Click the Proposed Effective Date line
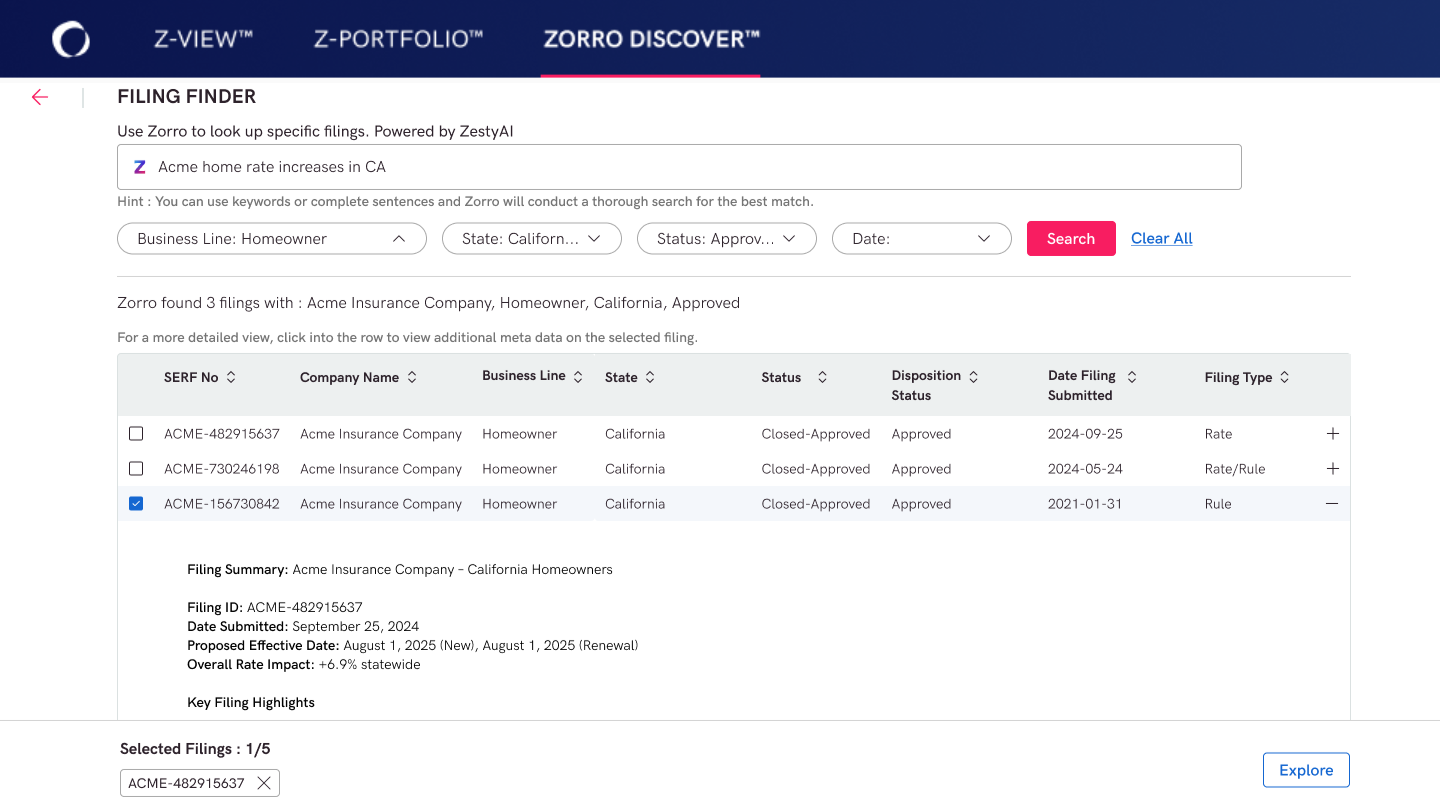Image resolution: width=1440 pixels, height=800 pixels. click(x=413, y=645)
